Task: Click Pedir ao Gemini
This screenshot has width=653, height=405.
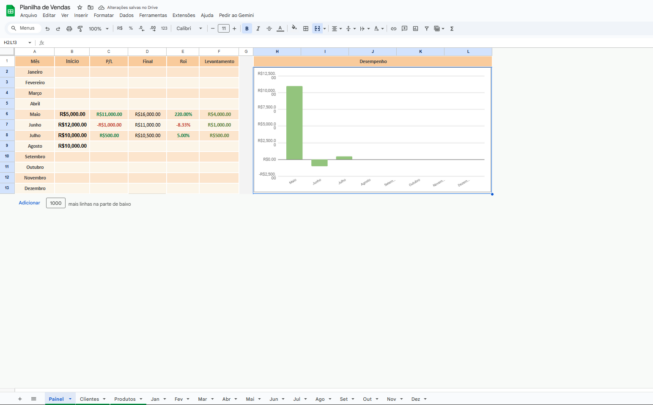Action: tap(238, 16)
